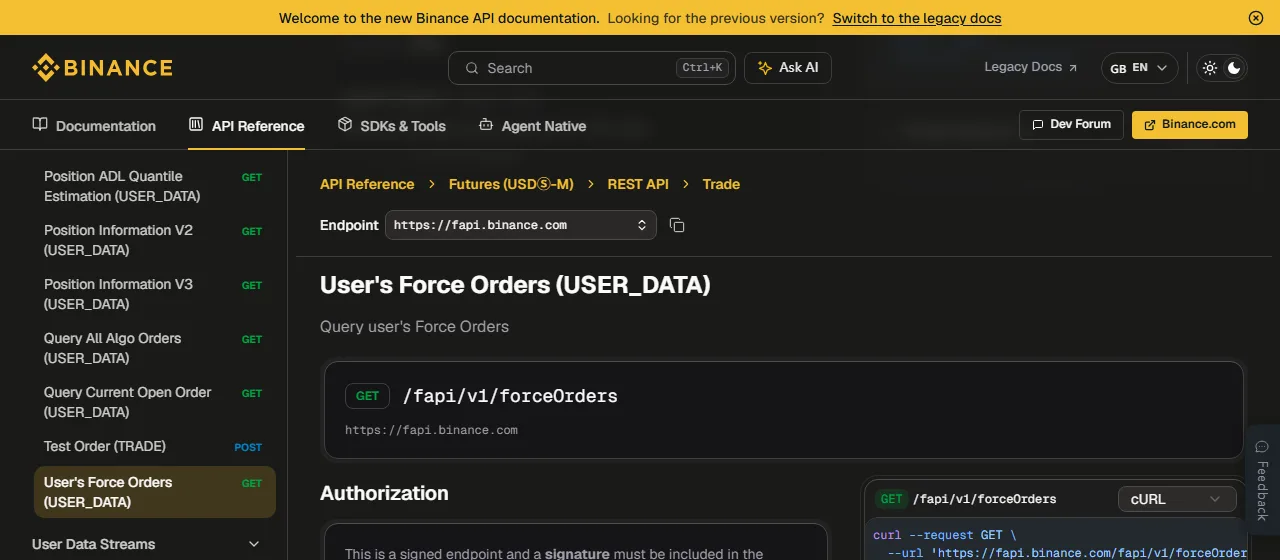Screen dimensions: 1280x560
Task: Open Test Order (TRADE) sidebar item
Action: (x=155, y=446)
